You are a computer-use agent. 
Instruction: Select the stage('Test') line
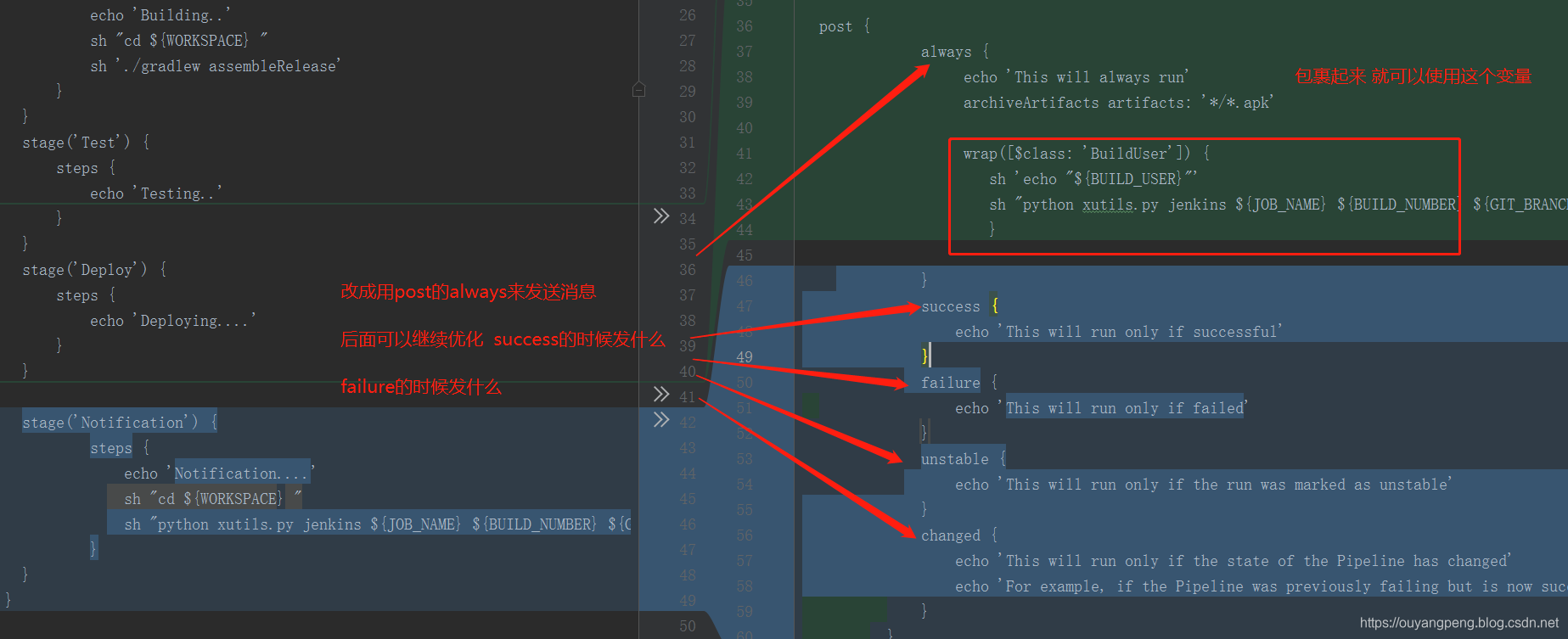tap(86, 143)
